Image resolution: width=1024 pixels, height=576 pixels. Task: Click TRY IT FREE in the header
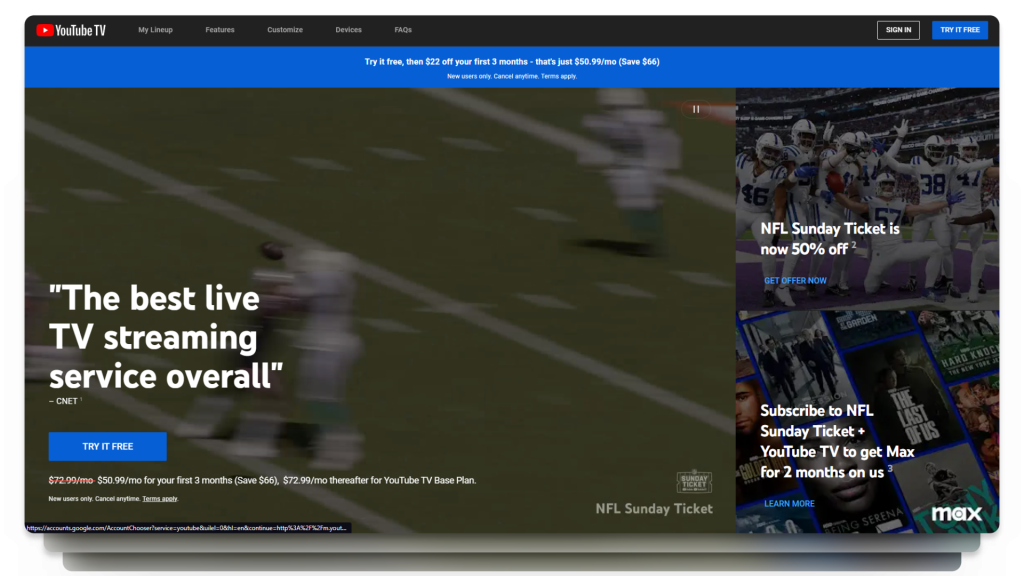(959, 30)
